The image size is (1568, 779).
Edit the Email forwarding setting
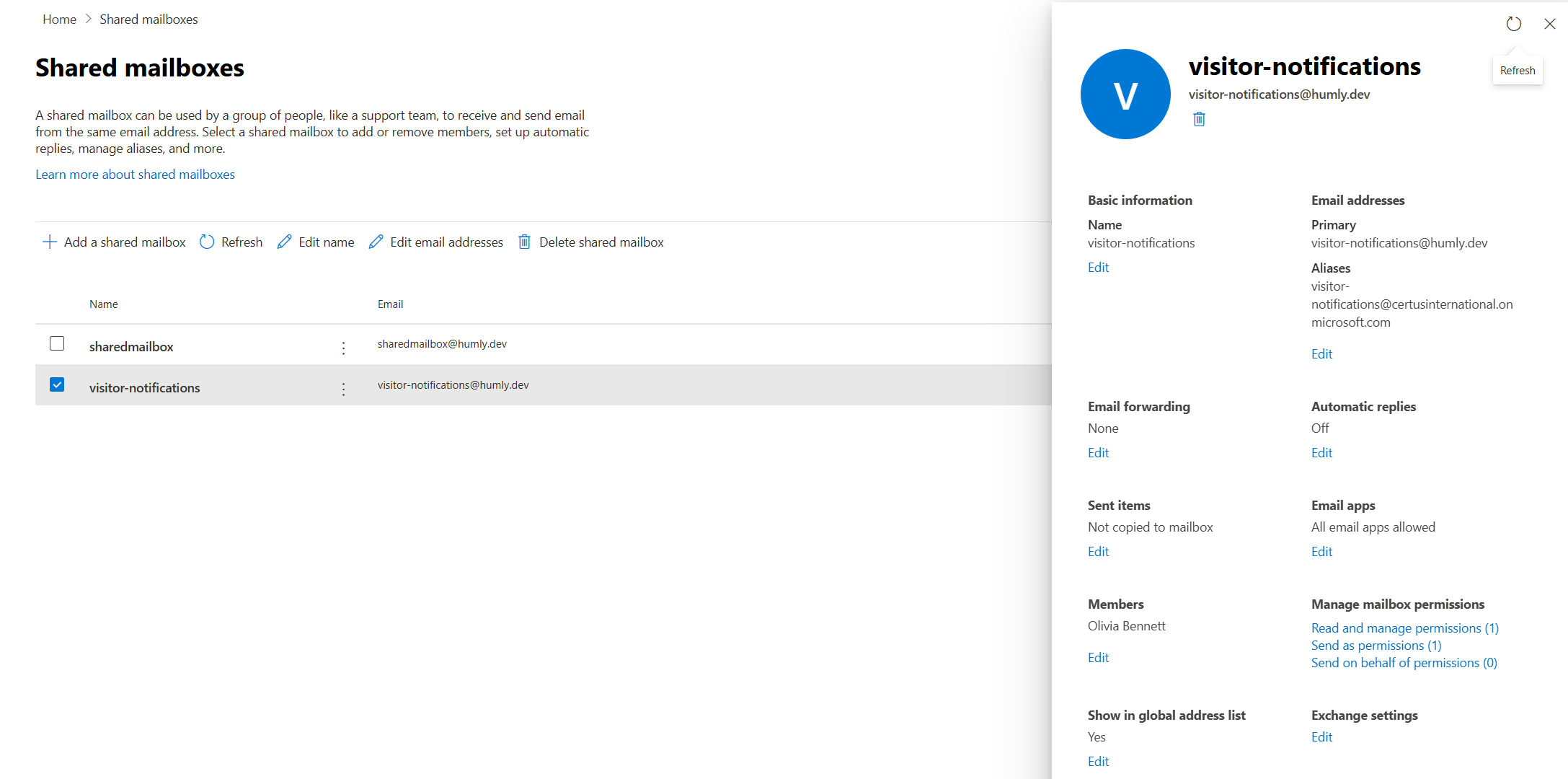[1098, 453]
